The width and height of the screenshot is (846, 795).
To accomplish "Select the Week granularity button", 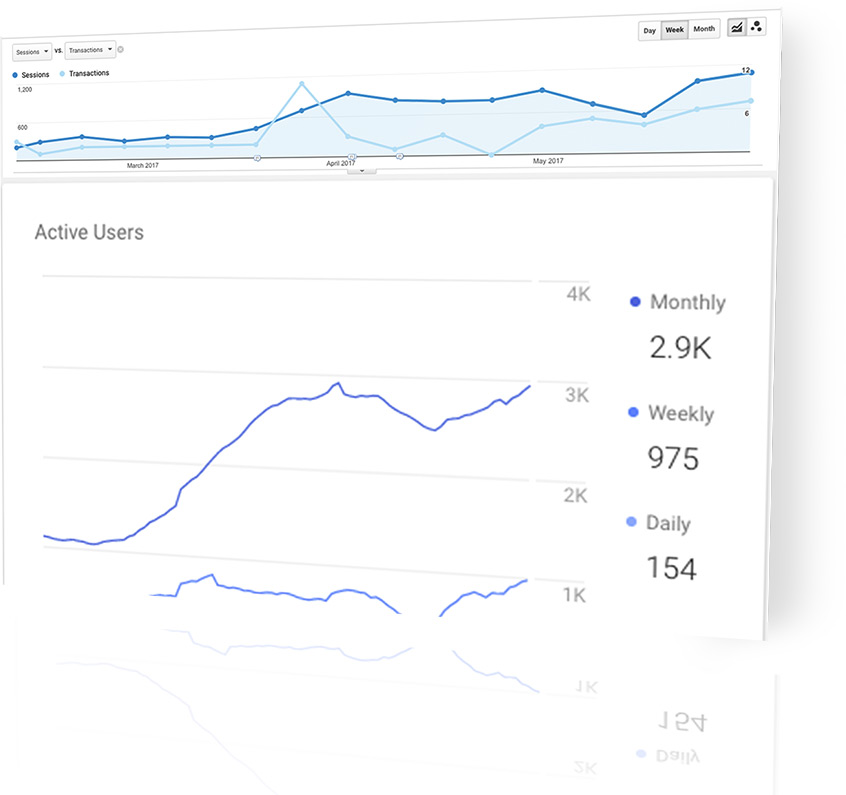I will pos(674,30).
